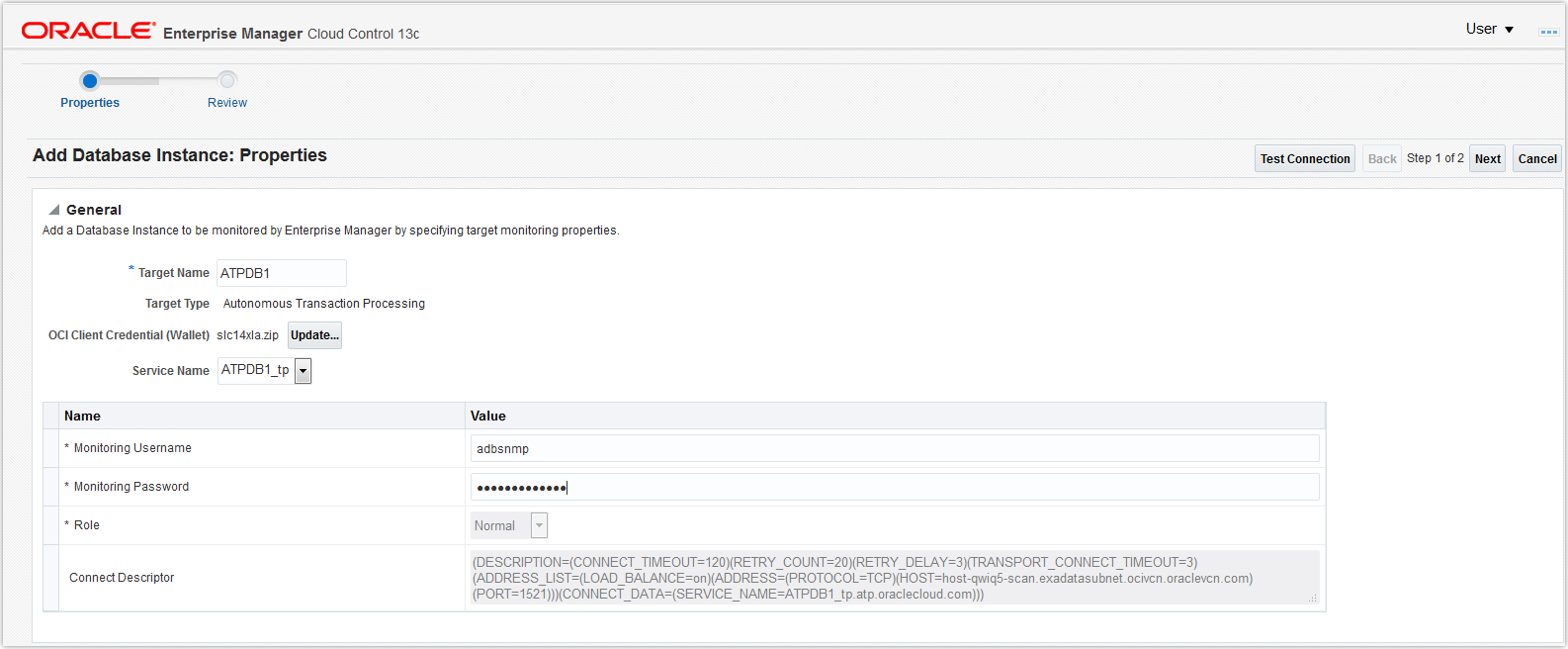Click the wallet Update... button
1568x649 pixels.
314,335
